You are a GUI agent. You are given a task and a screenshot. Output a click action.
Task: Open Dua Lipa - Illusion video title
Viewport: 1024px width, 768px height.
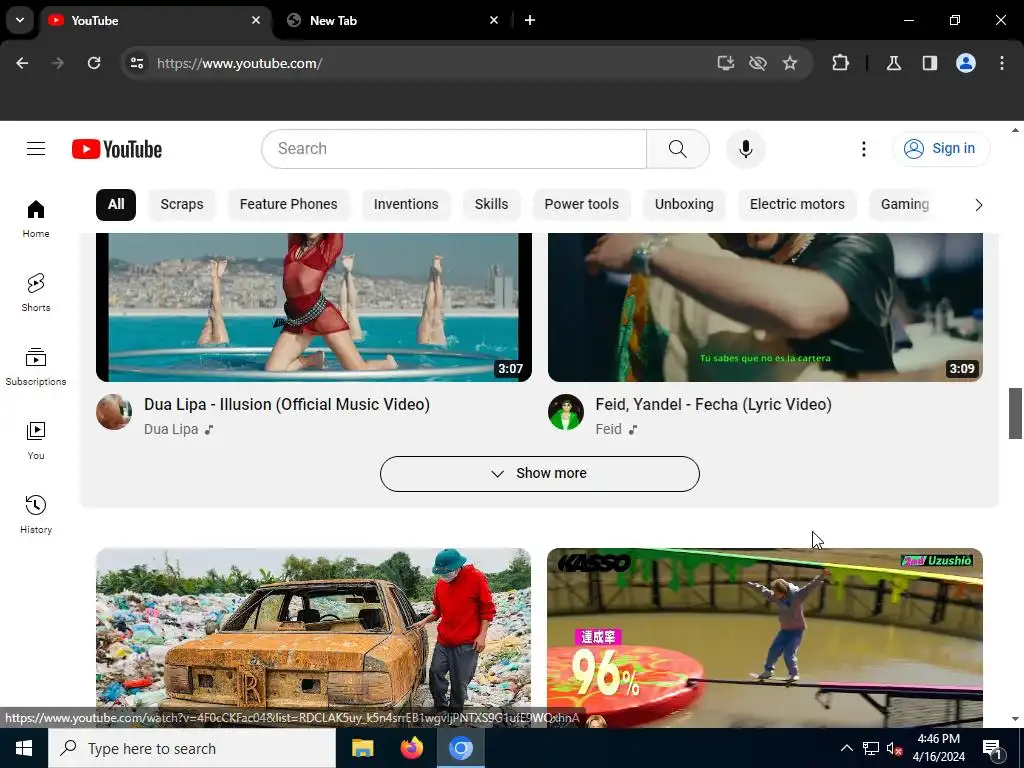[x=287, y=404]
